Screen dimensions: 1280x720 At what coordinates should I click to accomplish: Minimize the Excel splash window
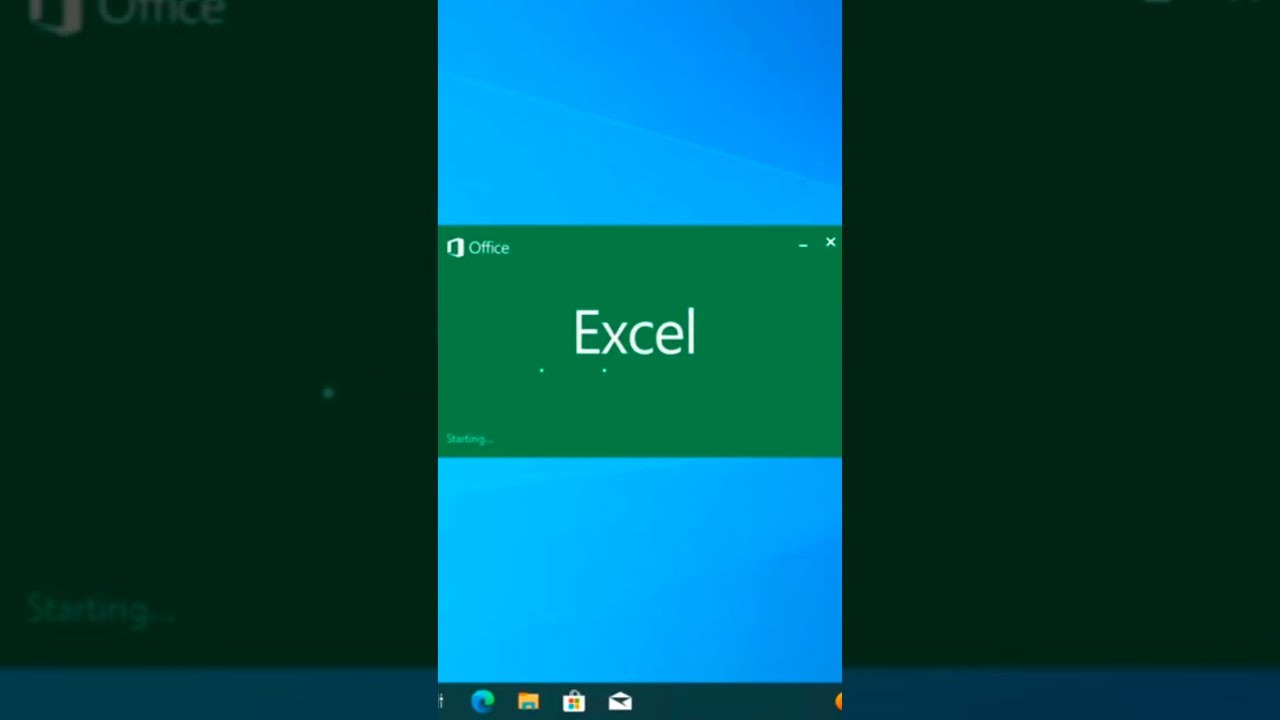coord(803,244)
